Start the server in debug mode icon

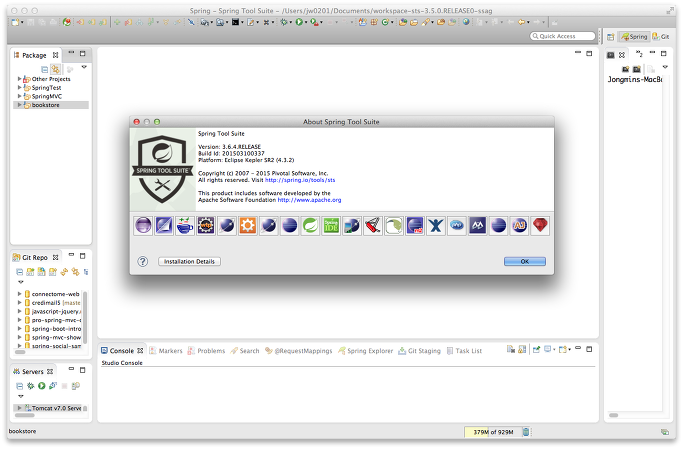click(x=30, y=386)
